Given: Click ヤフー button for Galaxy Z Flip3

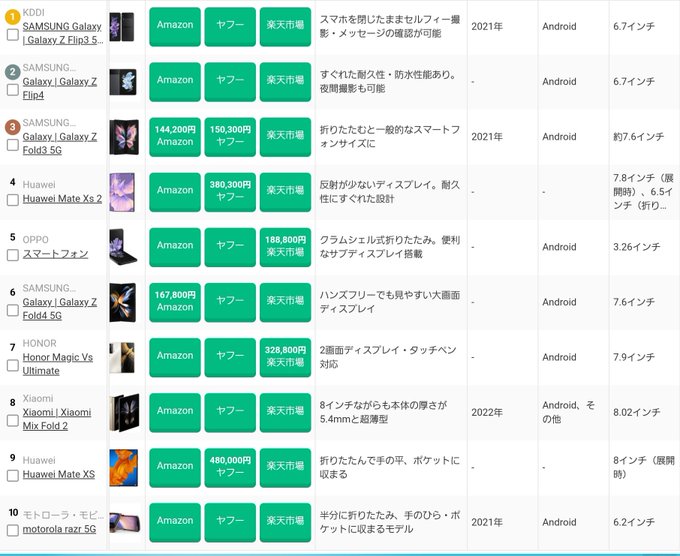Looking at the screenshot, I should (230, 26).
